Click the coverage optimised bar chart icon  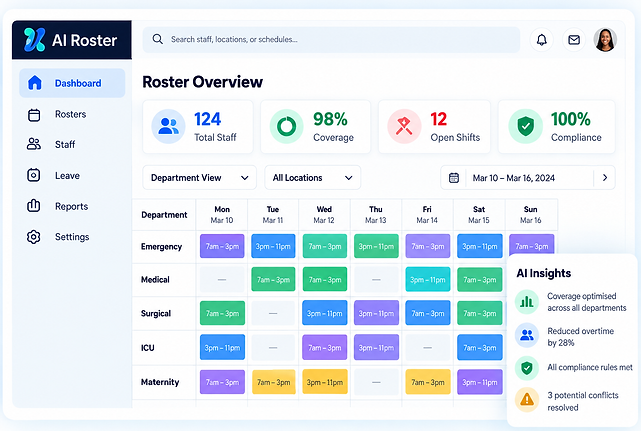(x=527, y=302)
